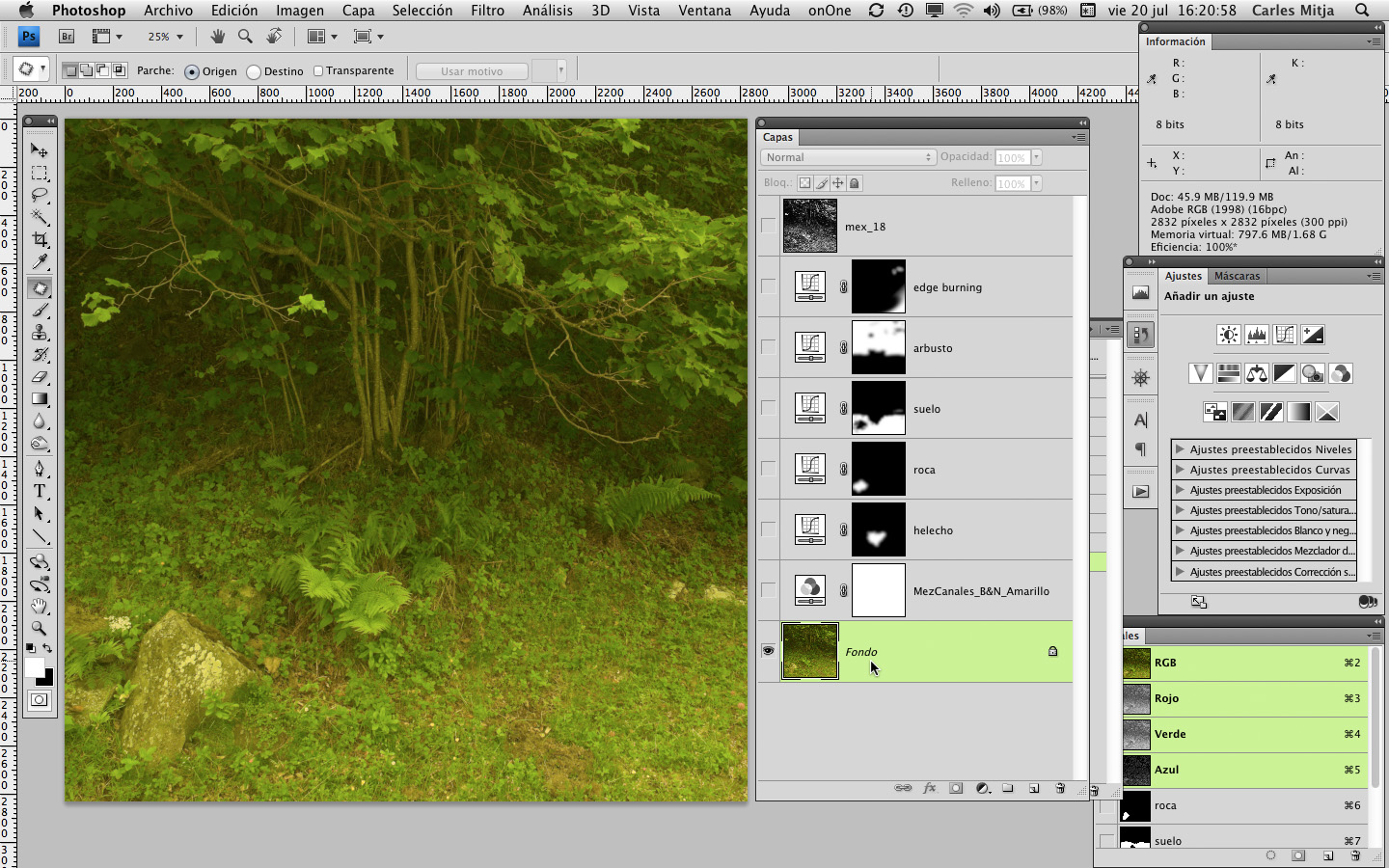Image resolution: width=1389 pixels, height=868 pixels.
Task: Expand Ajustes preestablecidos Niveles presets
Action: point(1180,449)
